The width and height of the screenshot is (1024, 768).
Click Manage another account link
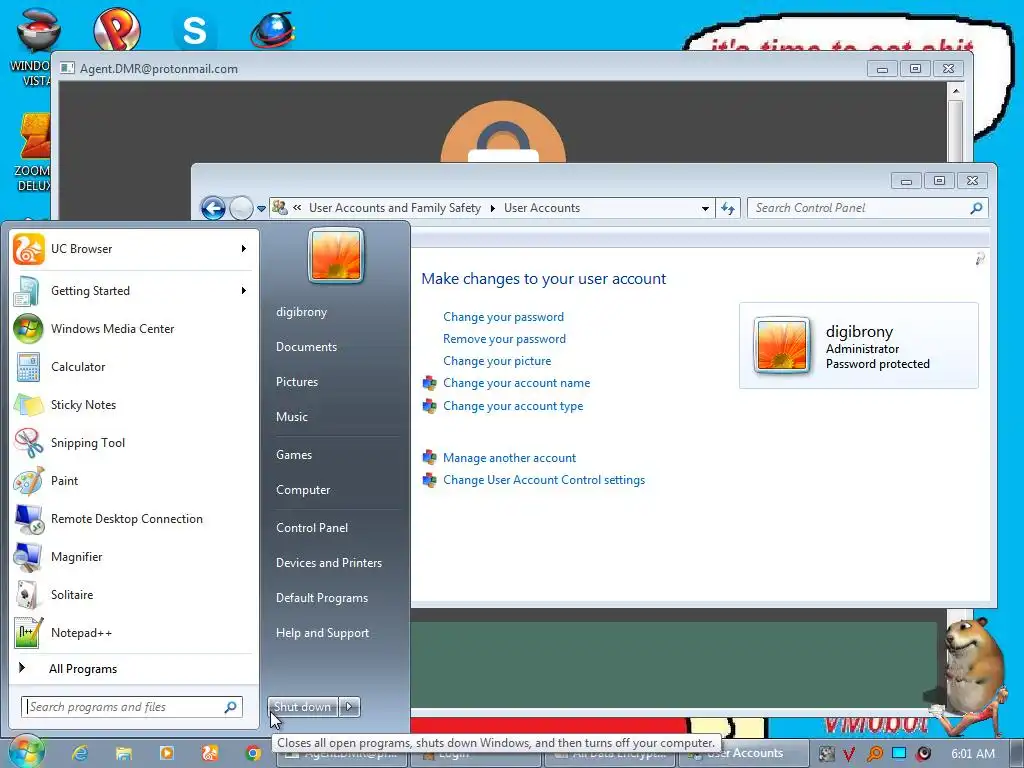(x=509, y=458)
